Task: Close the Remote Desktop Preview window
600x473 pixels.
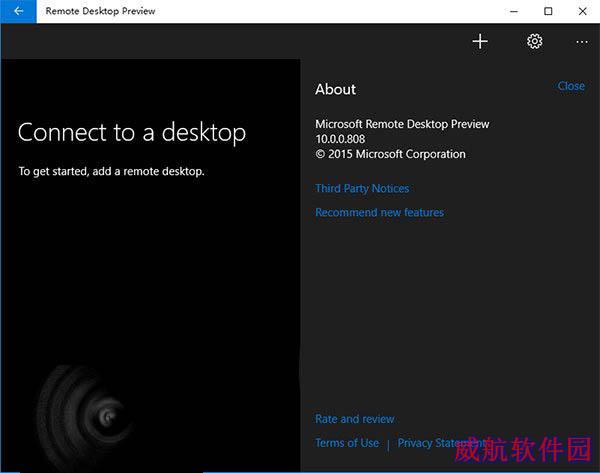Action: pos(582,11)
